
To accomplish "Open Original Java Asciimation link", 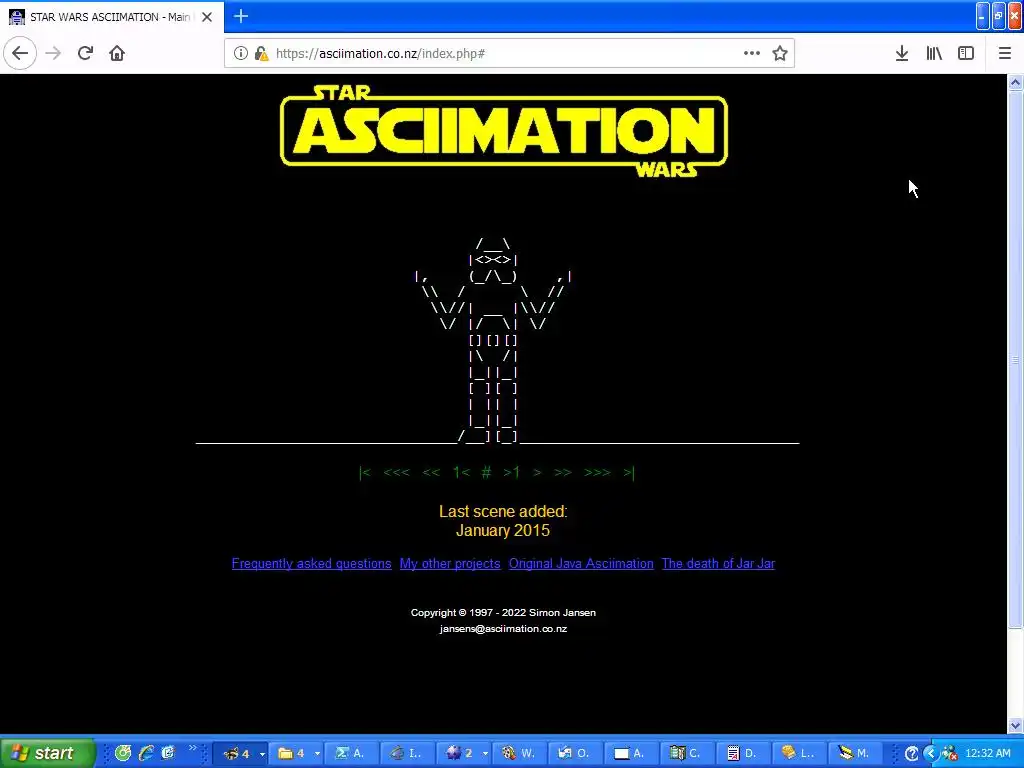I will pyautogui.click(x=581, y=564).
